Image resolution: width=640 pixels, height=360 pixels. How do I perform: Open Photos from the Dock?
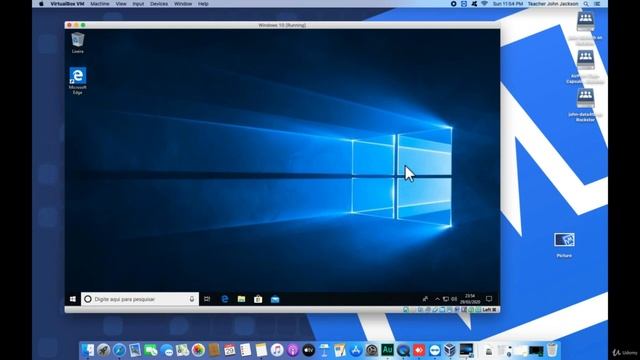[x=198, y=350]
